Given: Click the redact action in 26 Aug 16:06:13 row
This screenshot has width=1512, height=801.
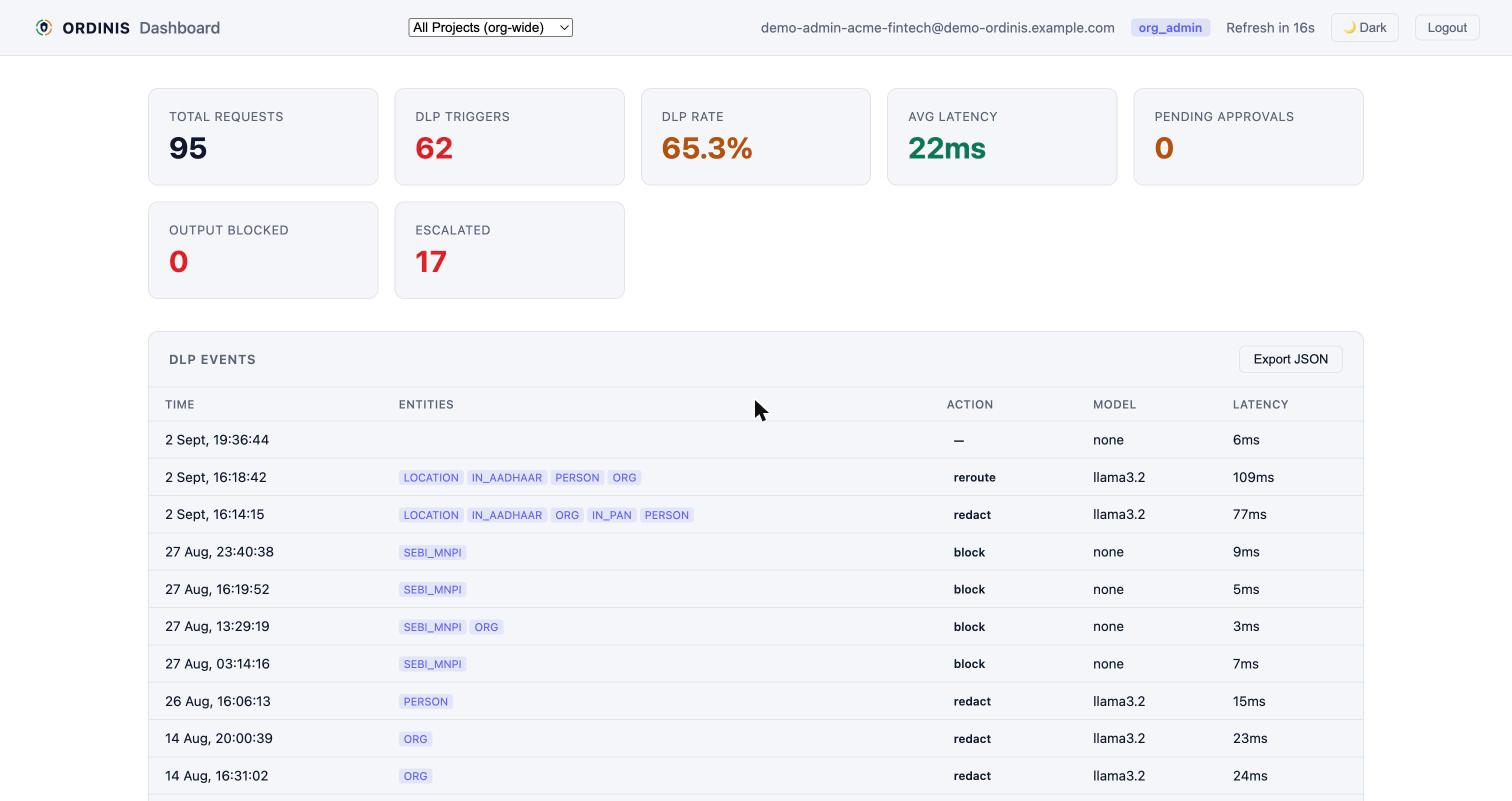Looking at the screenshot, I should point(972,701).
